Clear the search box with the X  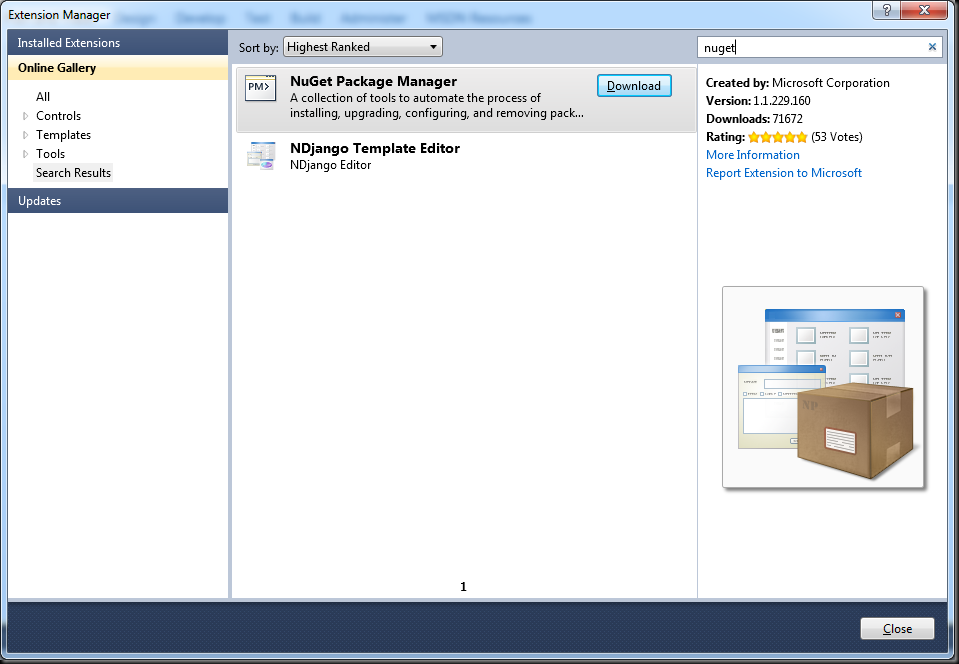932,46
